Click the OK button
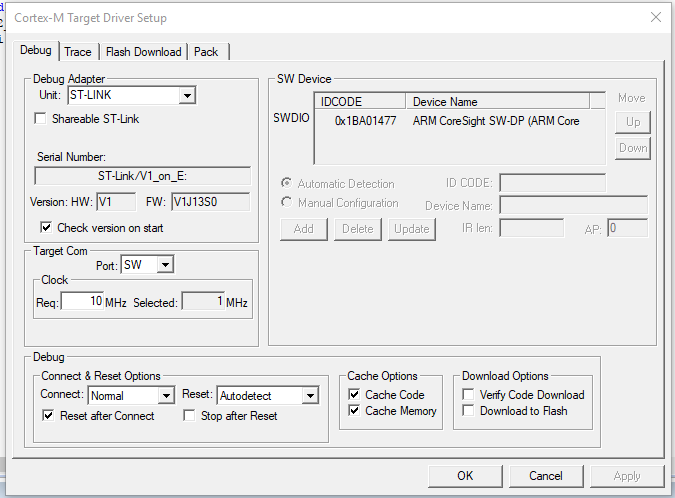 [x=465, y=476]
